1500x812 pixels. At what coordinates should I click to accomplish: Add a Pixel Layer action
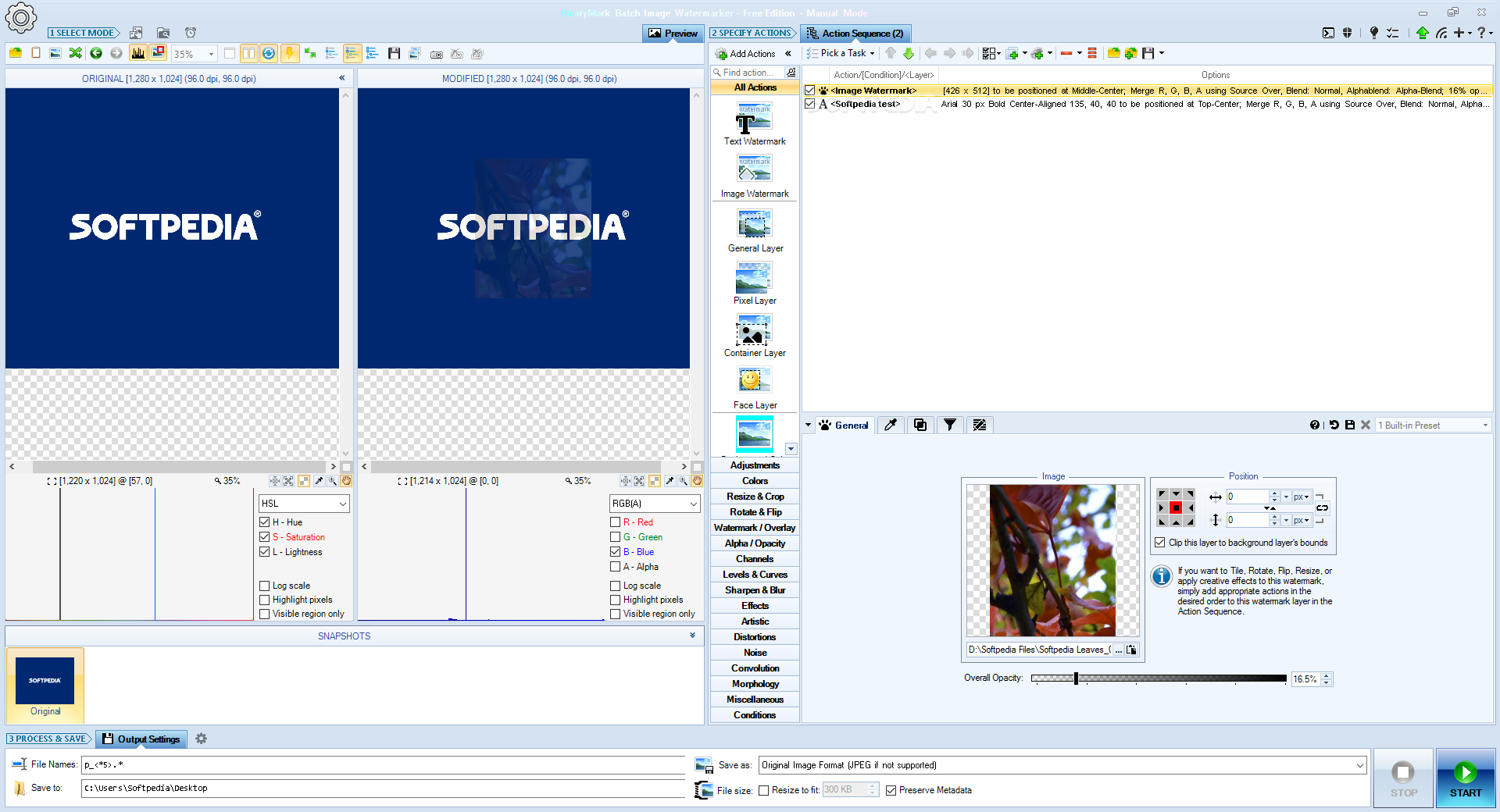pyautogui.click(x=755, y=283)
